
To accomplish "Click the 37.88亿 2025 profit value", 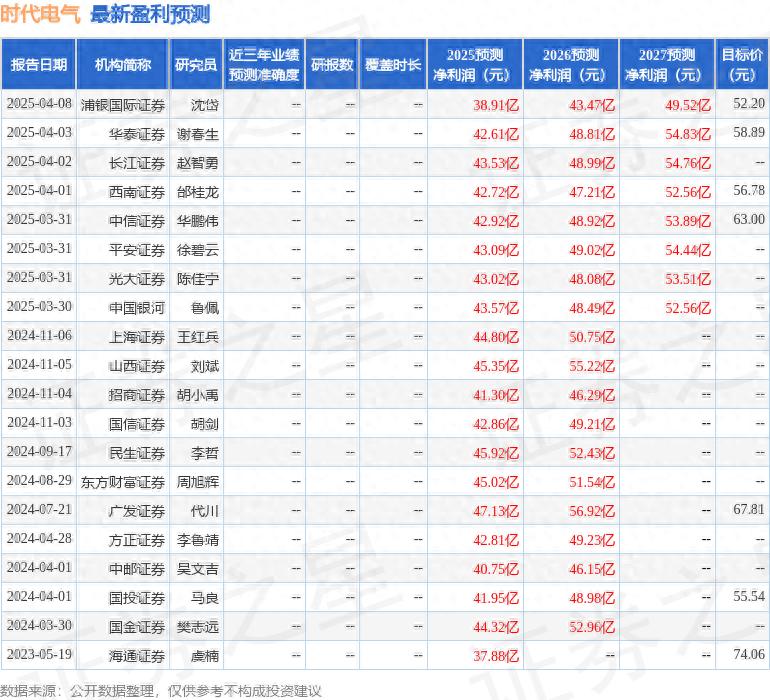I will [496, 655].
